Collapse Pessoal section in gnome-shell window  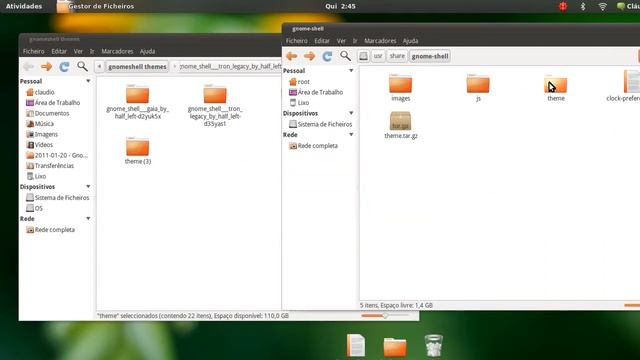351,71
